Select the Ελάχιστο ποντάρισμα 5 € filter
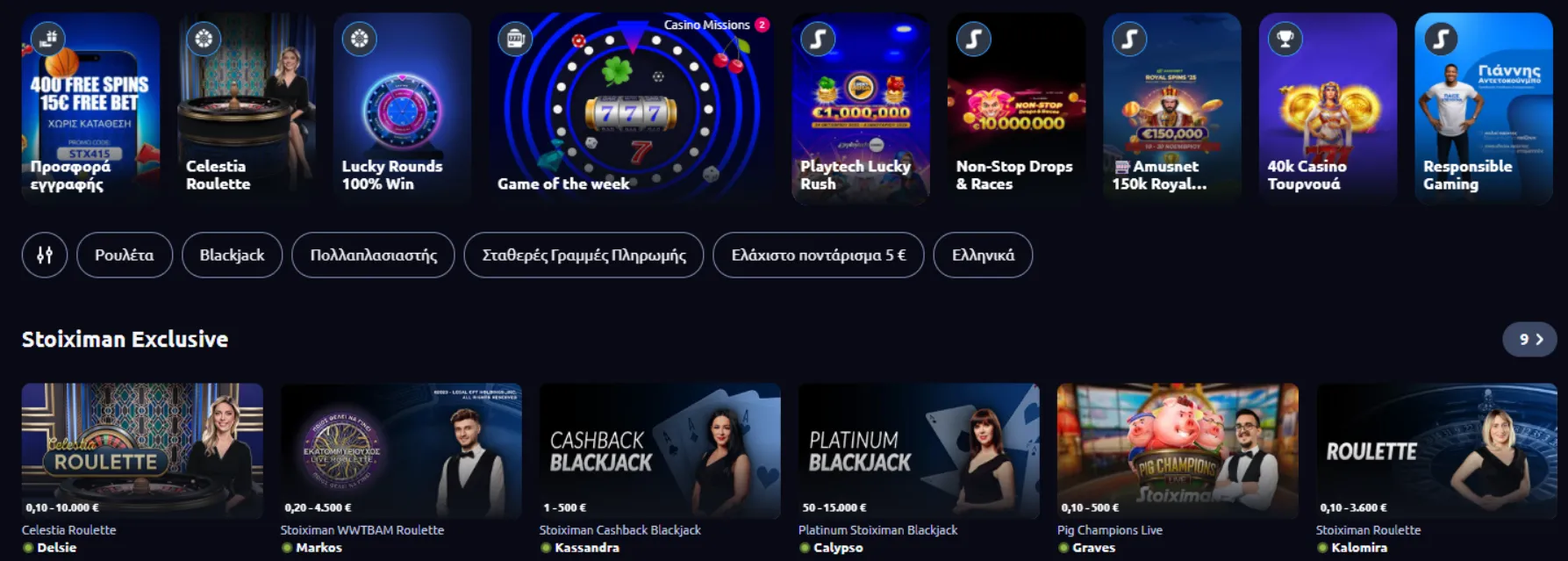The image size is (1568, 561). (x=819, y=255)
